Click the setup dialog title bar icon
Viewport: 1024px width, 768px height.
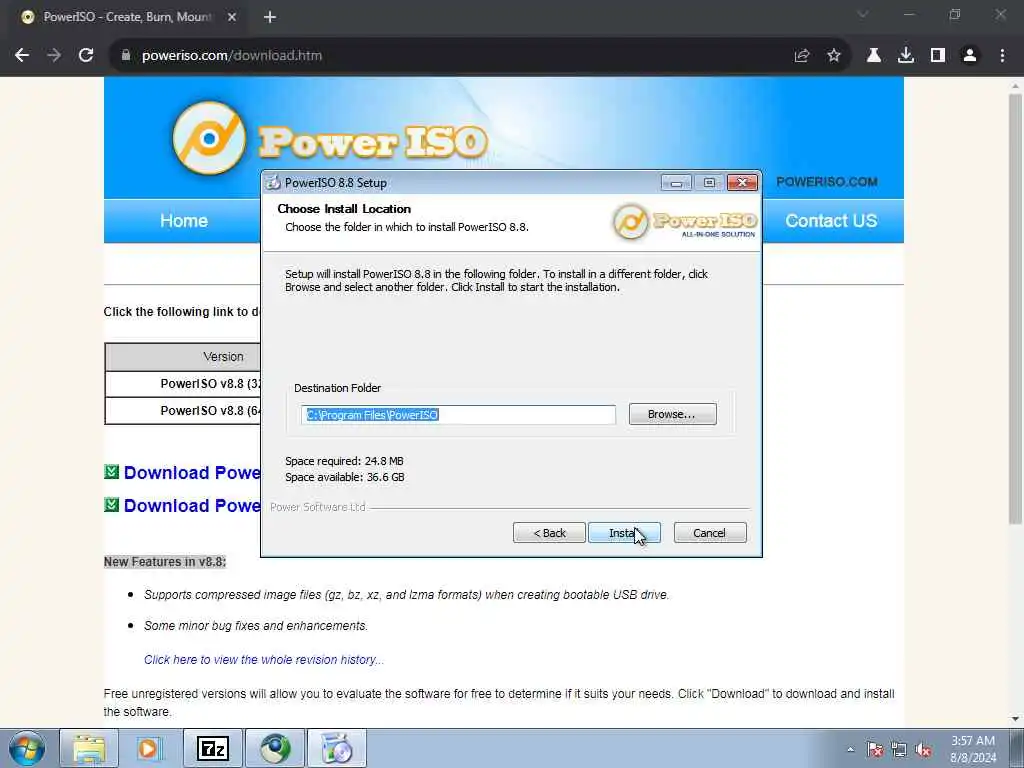click(273, 183)
